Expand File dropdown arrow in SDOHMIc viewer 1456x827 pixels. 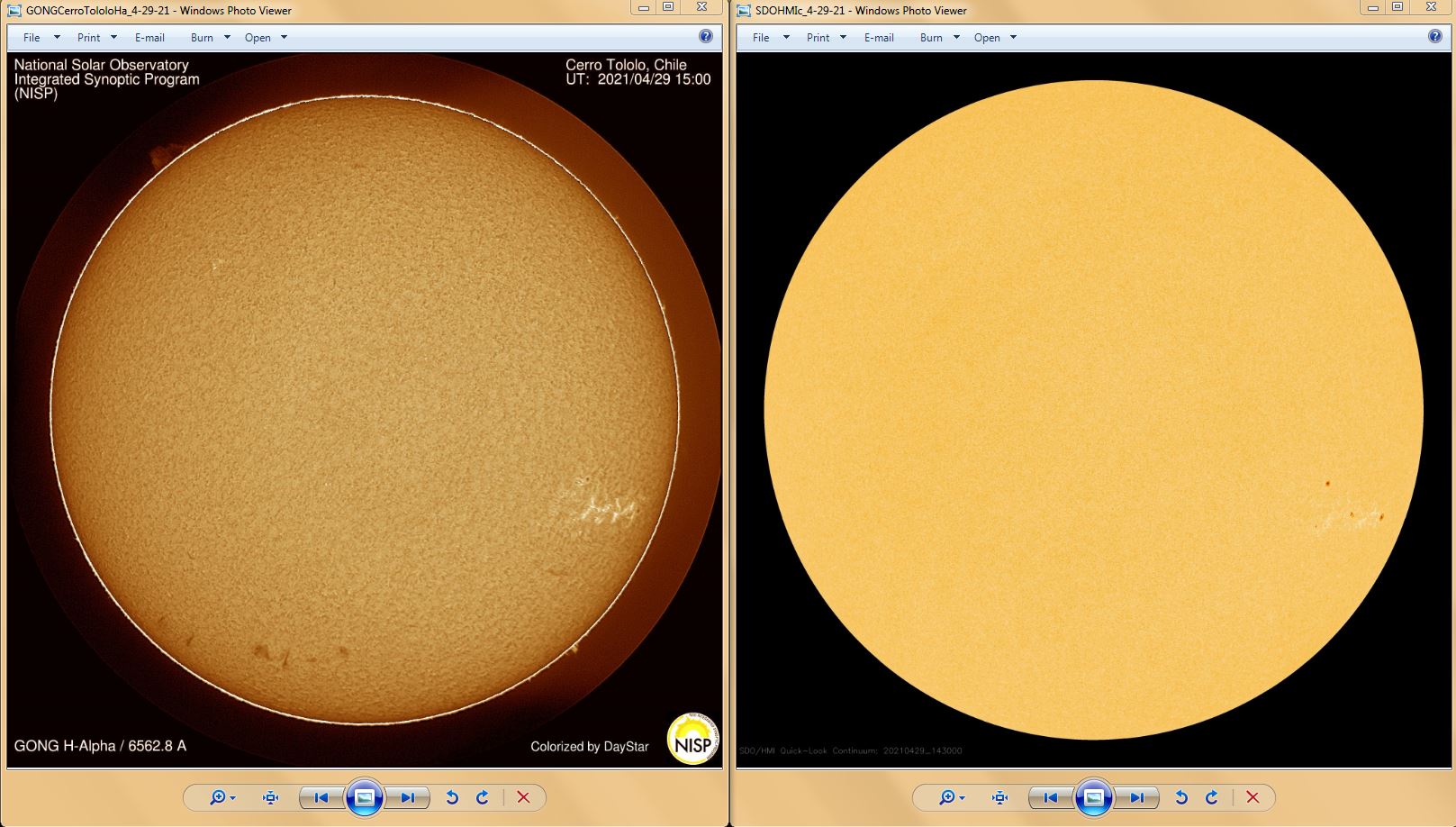click(786, 38)
